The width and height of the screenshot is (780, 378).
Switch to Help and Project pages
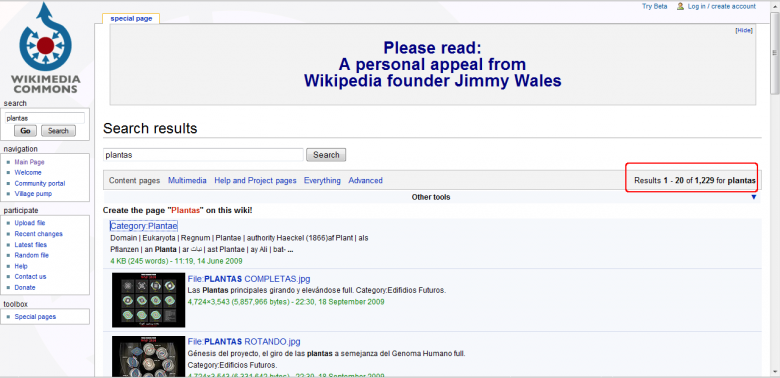point(255,181)
